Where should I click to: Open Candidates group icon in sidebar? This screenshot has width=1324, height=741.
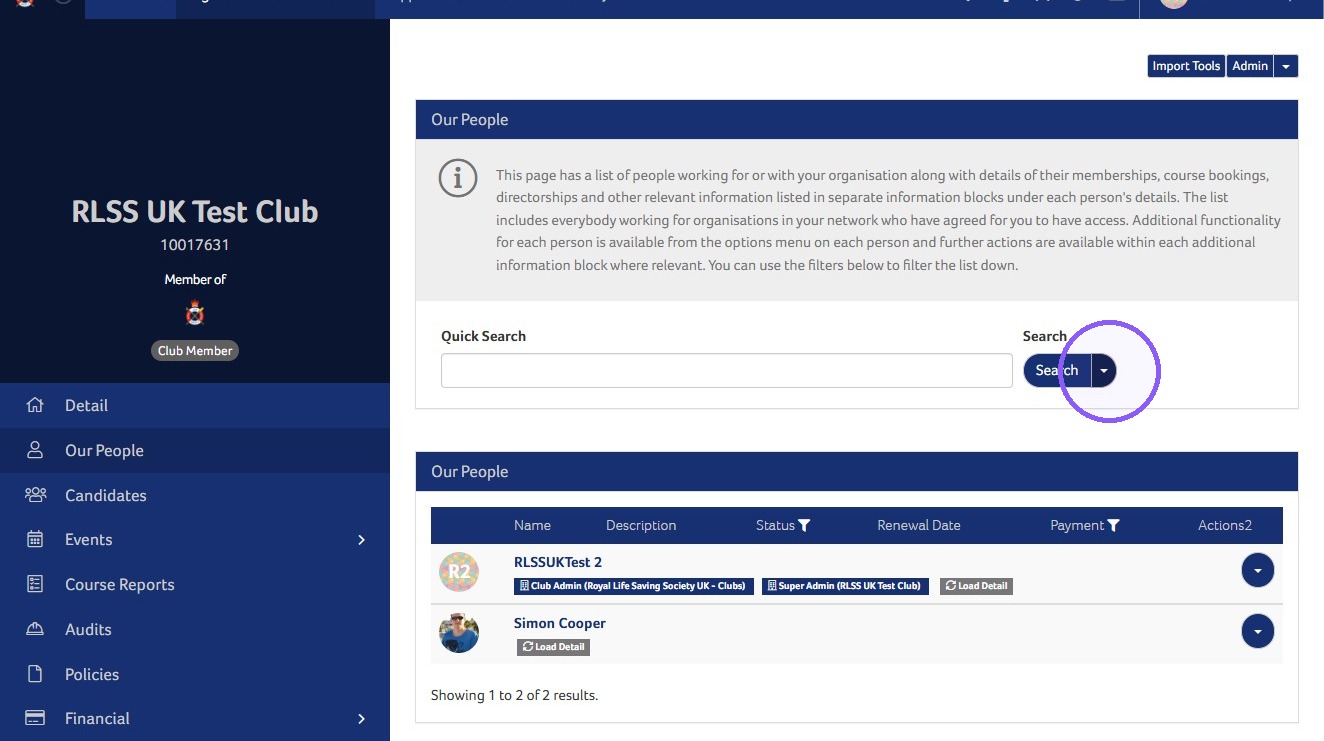coord(35,495)
